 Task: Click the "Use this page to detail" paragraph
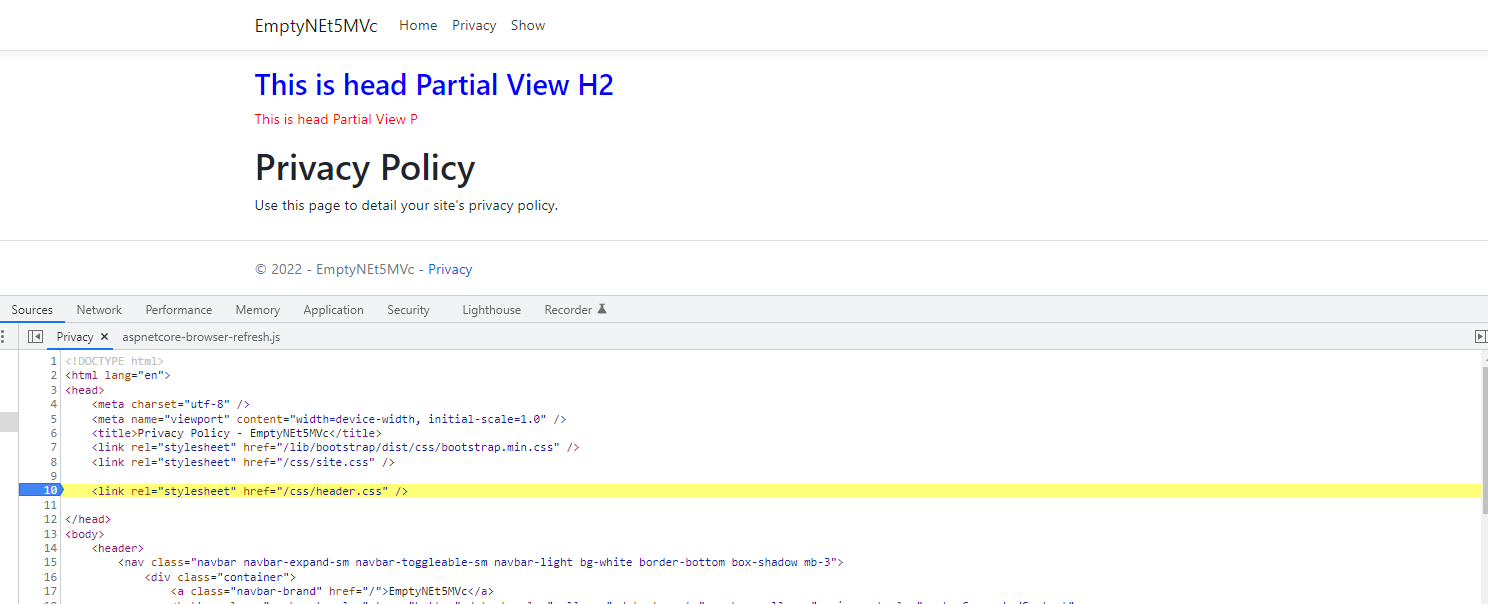click(406, 206)
